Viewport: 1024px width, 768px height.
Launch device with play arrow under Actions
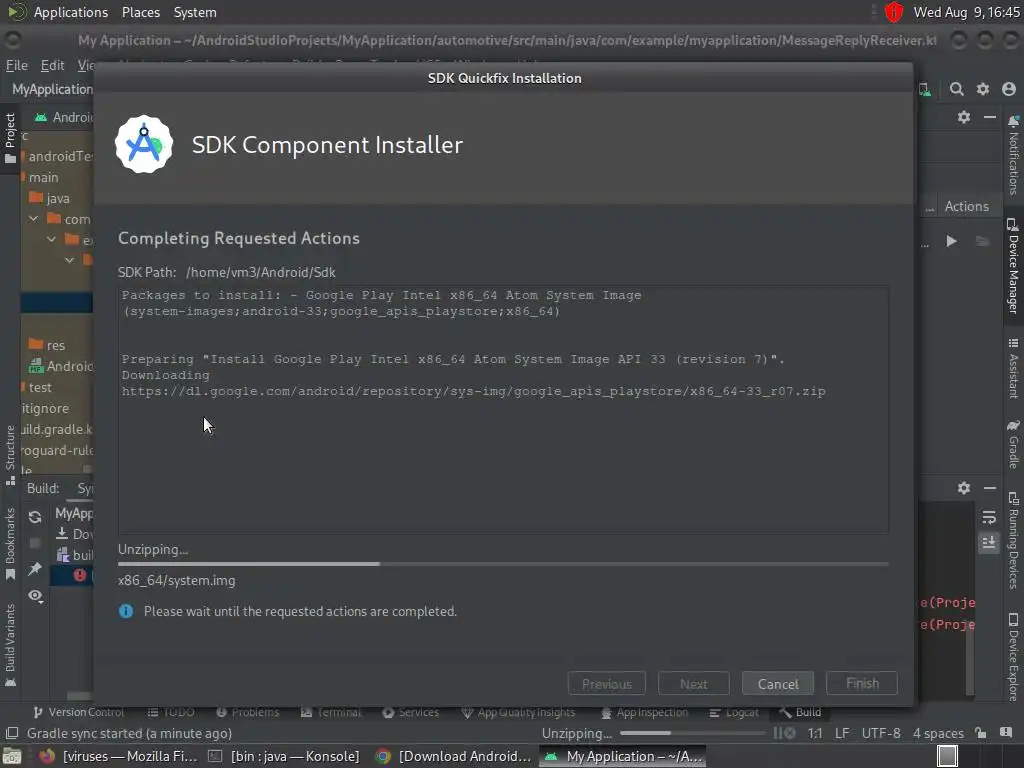point(952,241)
